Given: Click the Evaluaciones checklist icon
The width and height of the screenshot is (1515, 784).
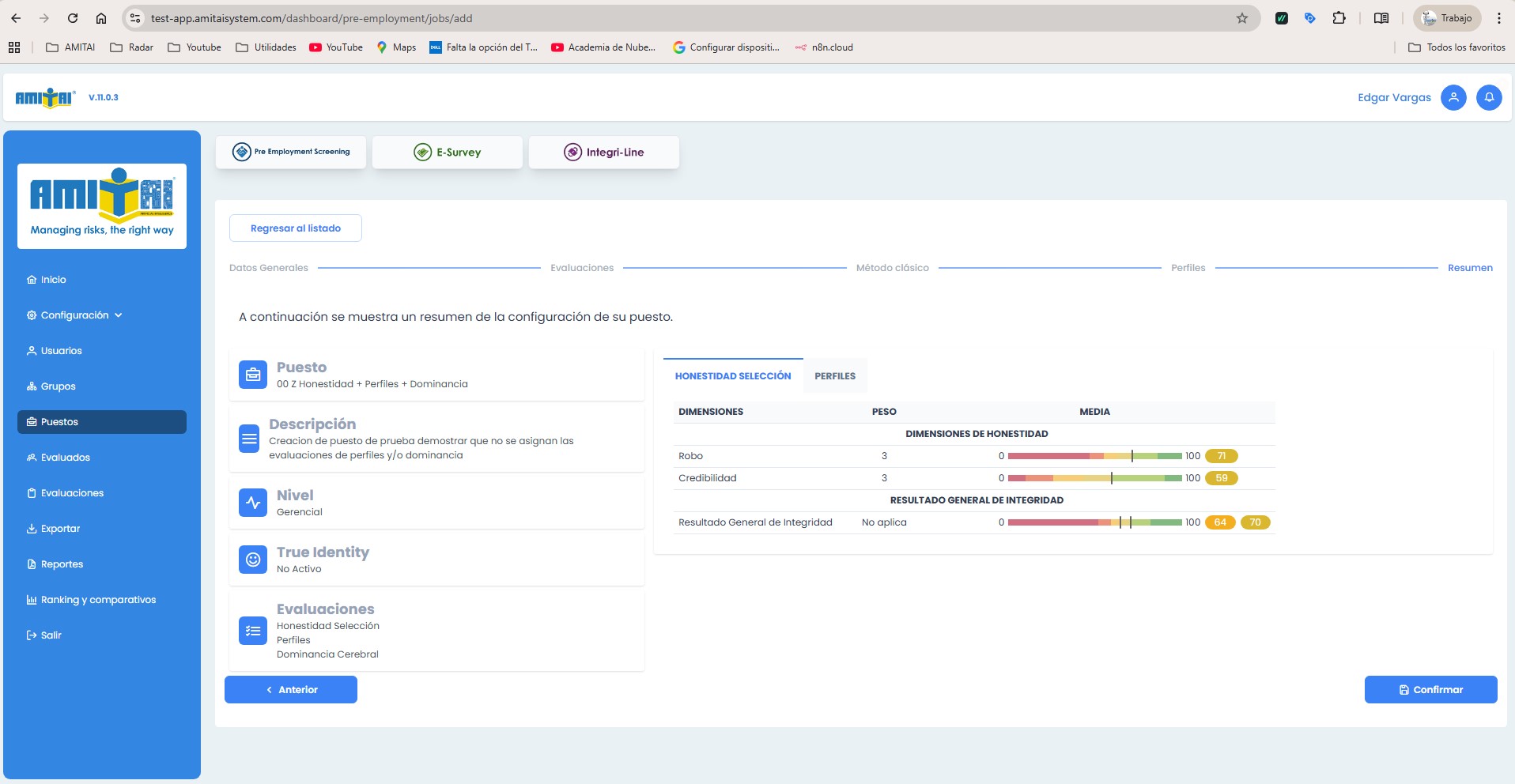Looking at the screenshot, I should (x=253, y=631).
